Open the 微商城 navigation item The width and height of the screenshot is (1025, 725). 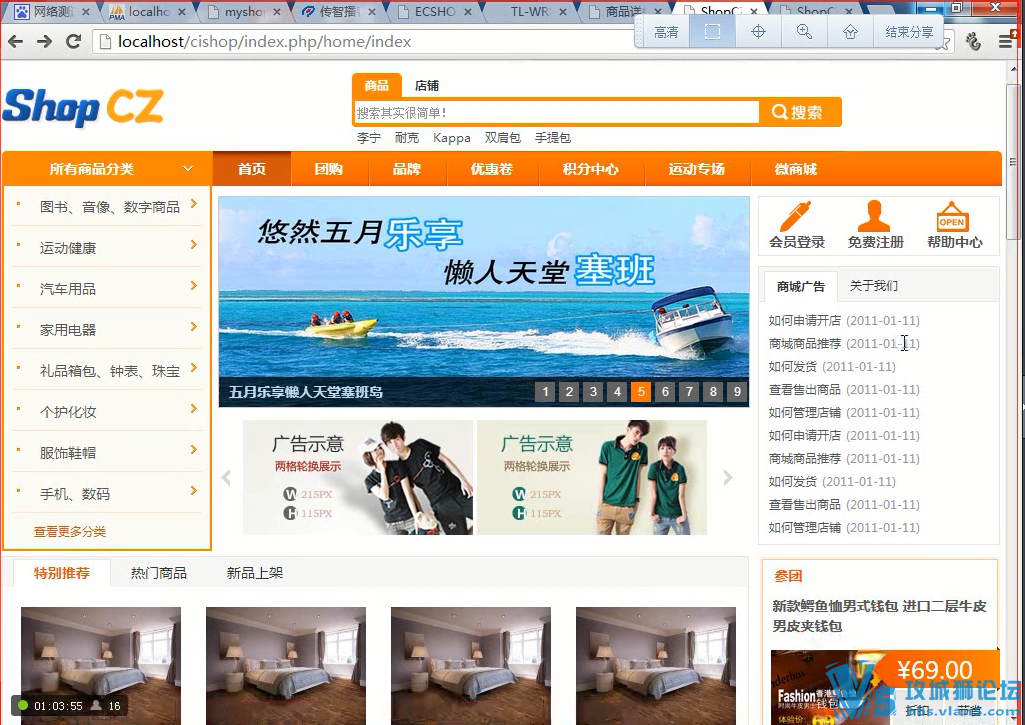point(796,169)
